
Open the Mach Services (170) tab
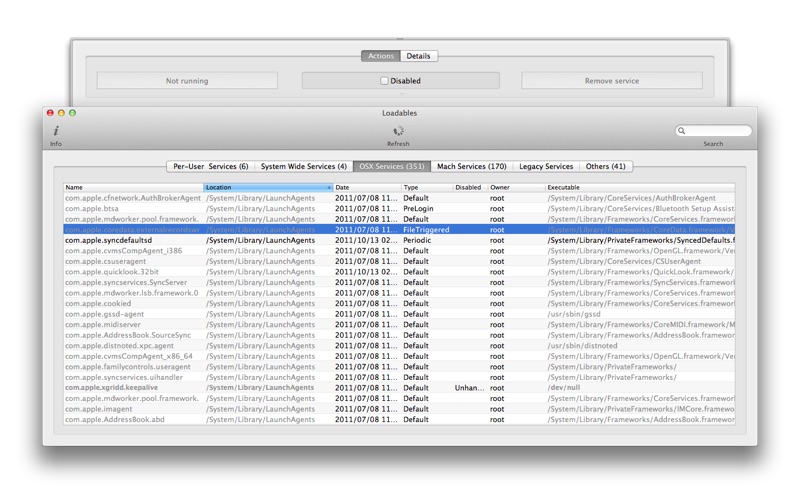point(471,166)
